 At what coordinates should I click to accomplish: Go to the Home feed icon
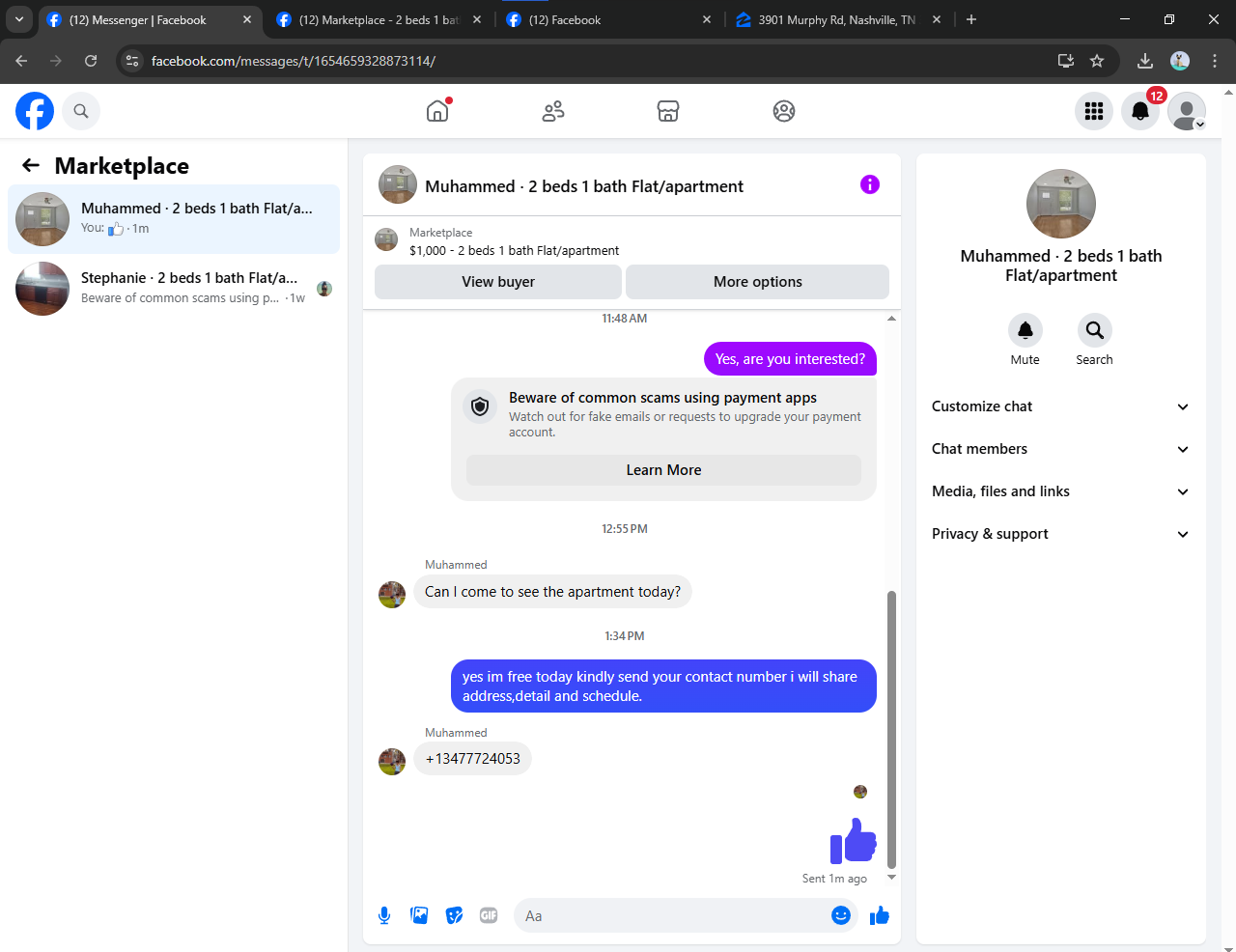(437, 111)
